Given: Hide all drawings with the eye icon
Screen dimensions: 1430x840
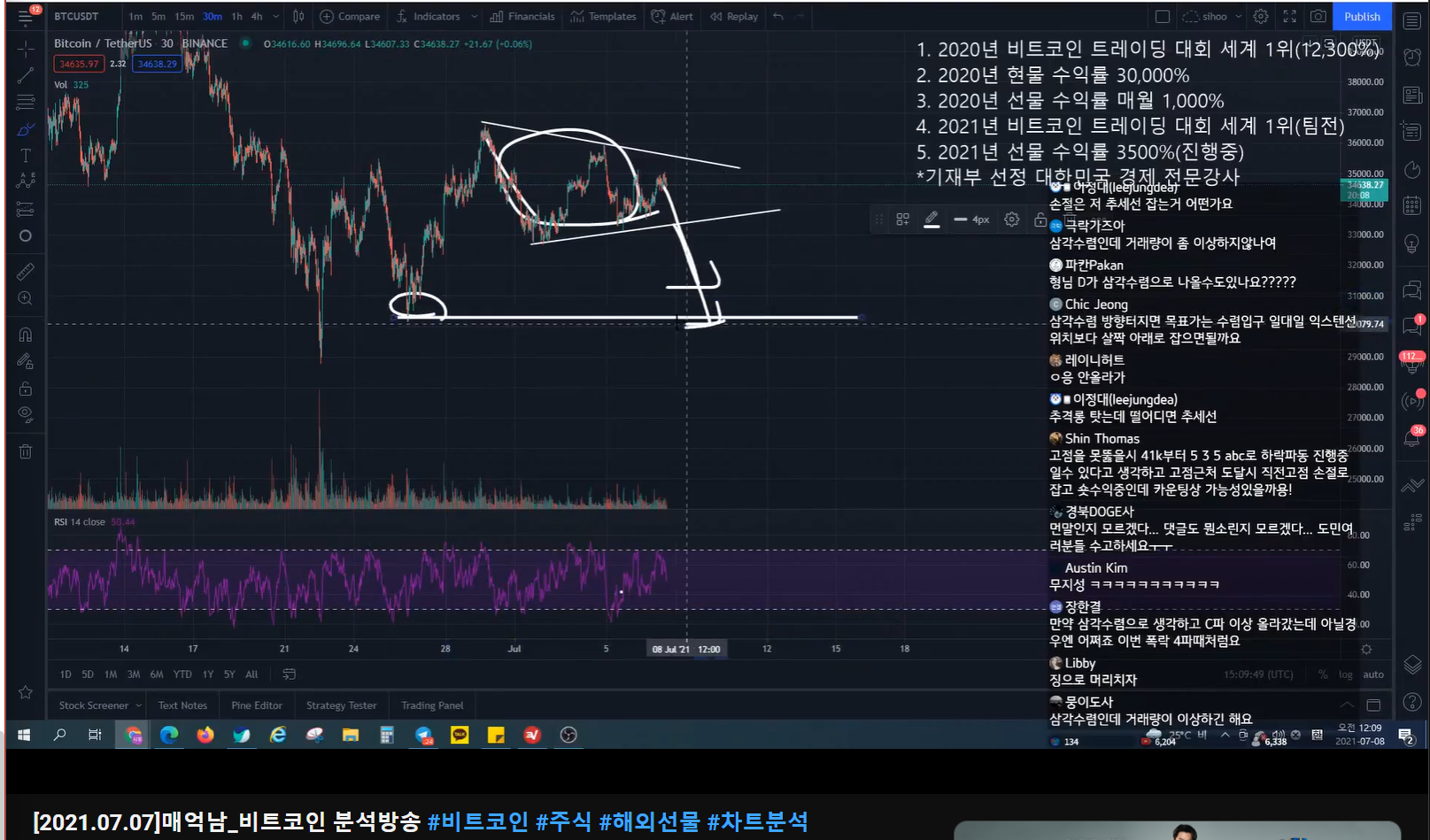Looking at the screenshot, I should 26,414.
